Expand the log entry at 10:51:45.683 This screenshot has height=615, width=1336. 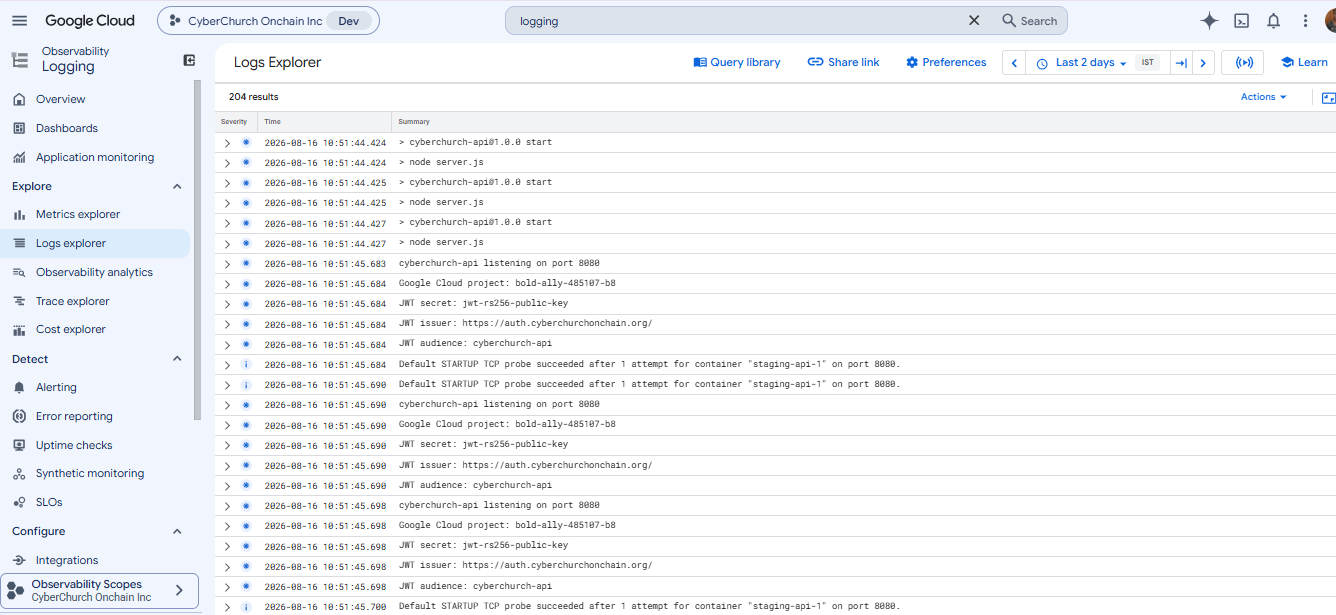pos(227,264)
